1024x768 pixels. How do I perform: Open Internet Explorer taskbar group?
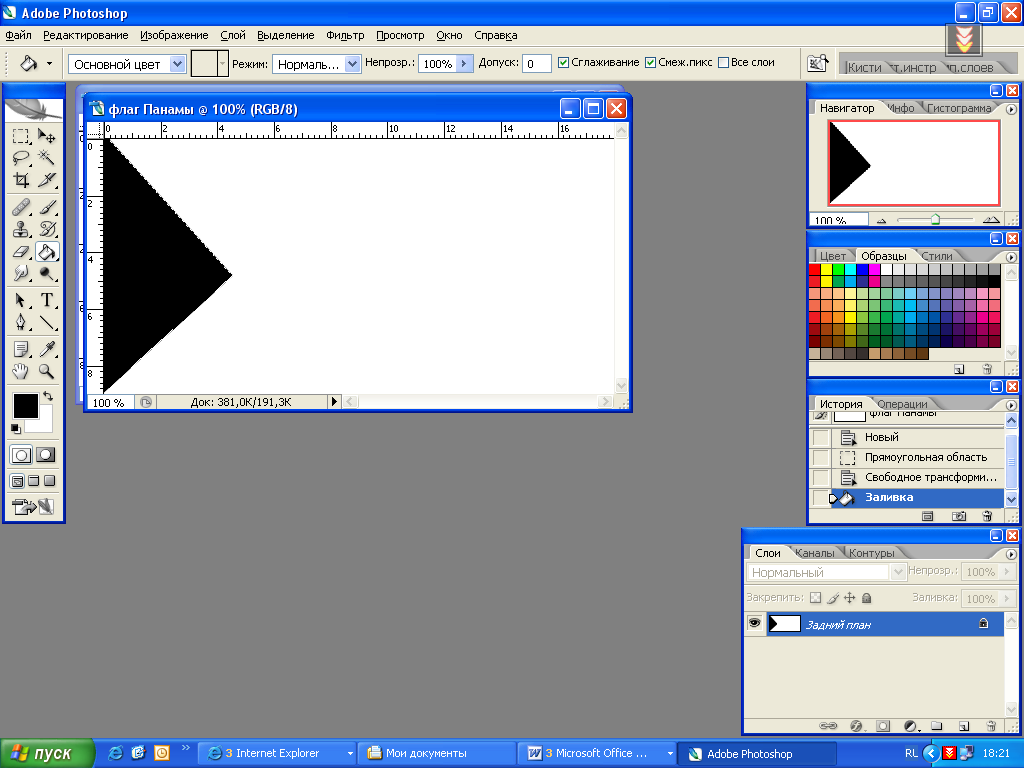pos(277,754)
